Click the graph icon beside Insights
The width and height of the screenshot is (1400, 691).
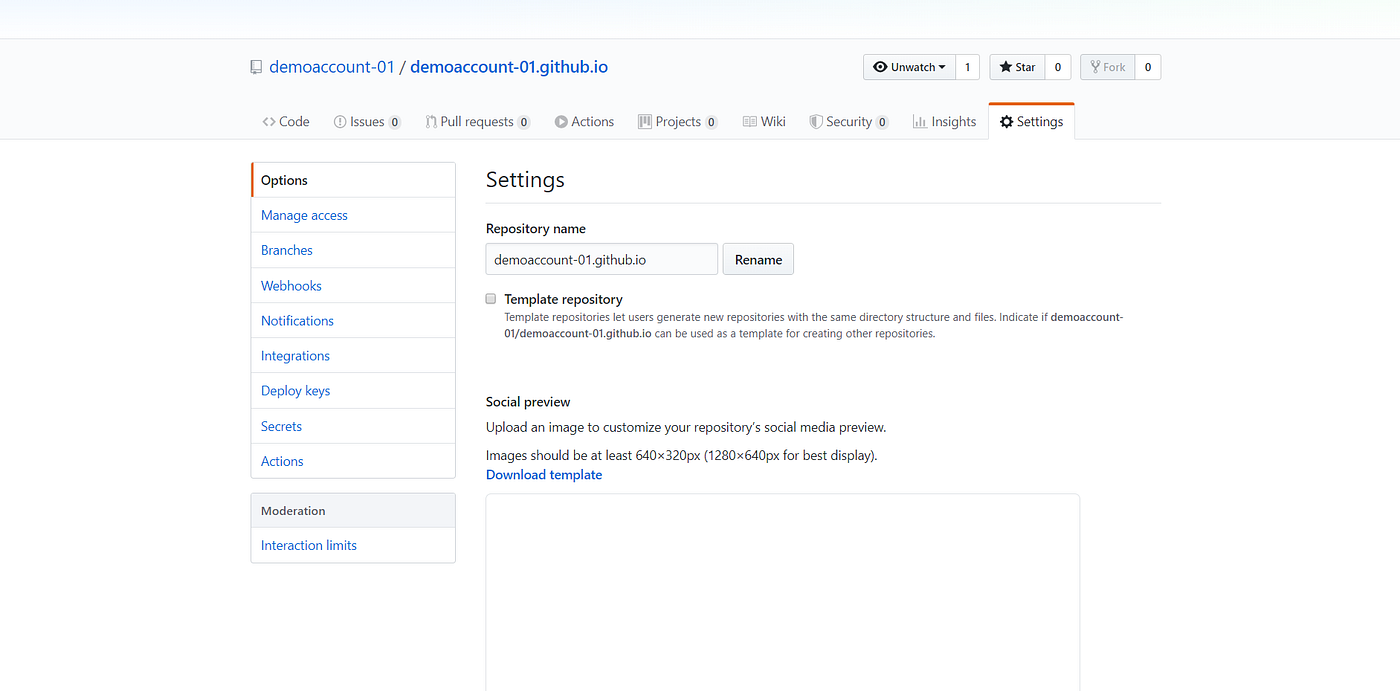tap(918, 120)
